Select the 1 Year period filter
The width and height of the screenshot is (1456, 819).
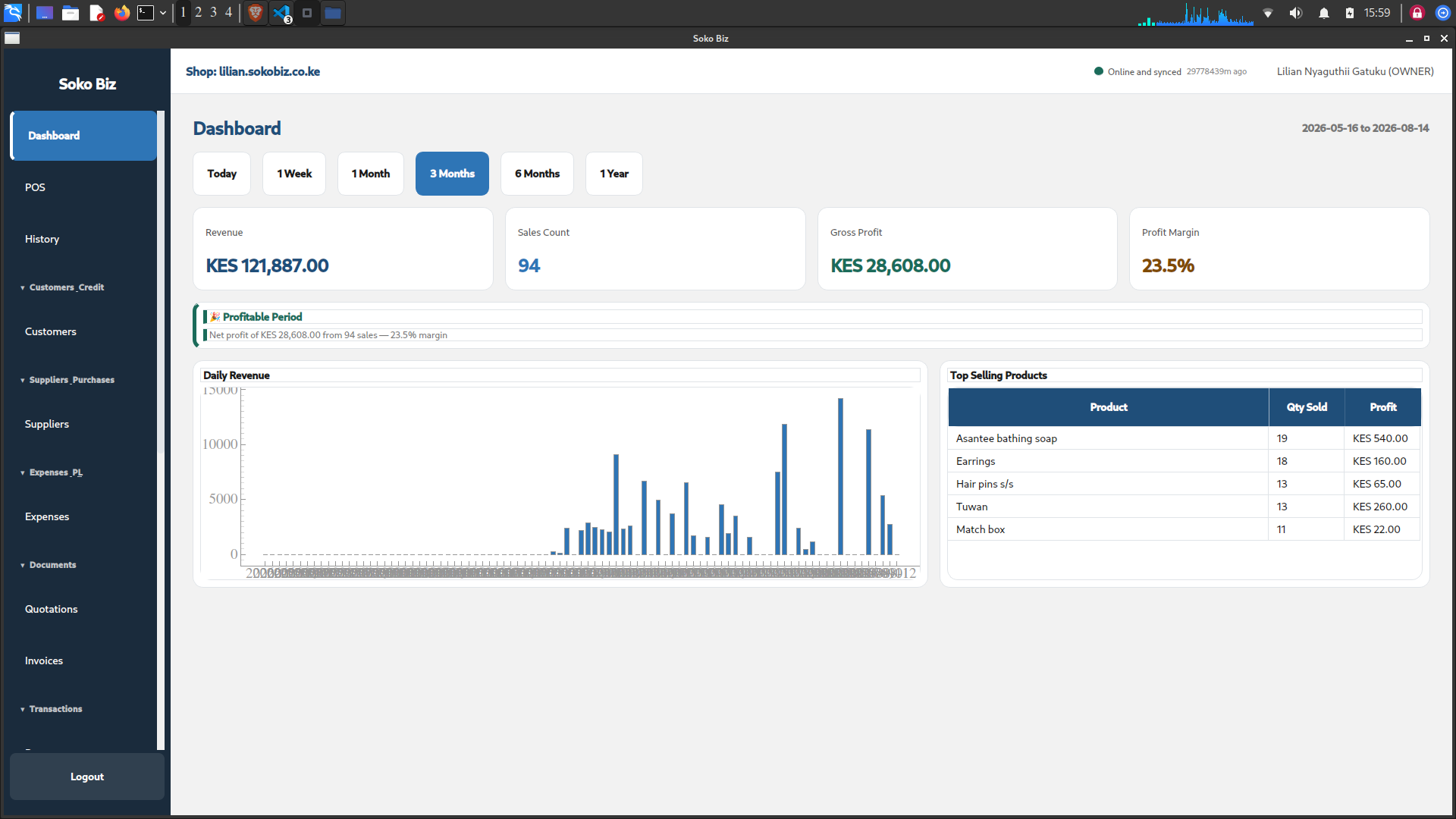coord(614,174)
